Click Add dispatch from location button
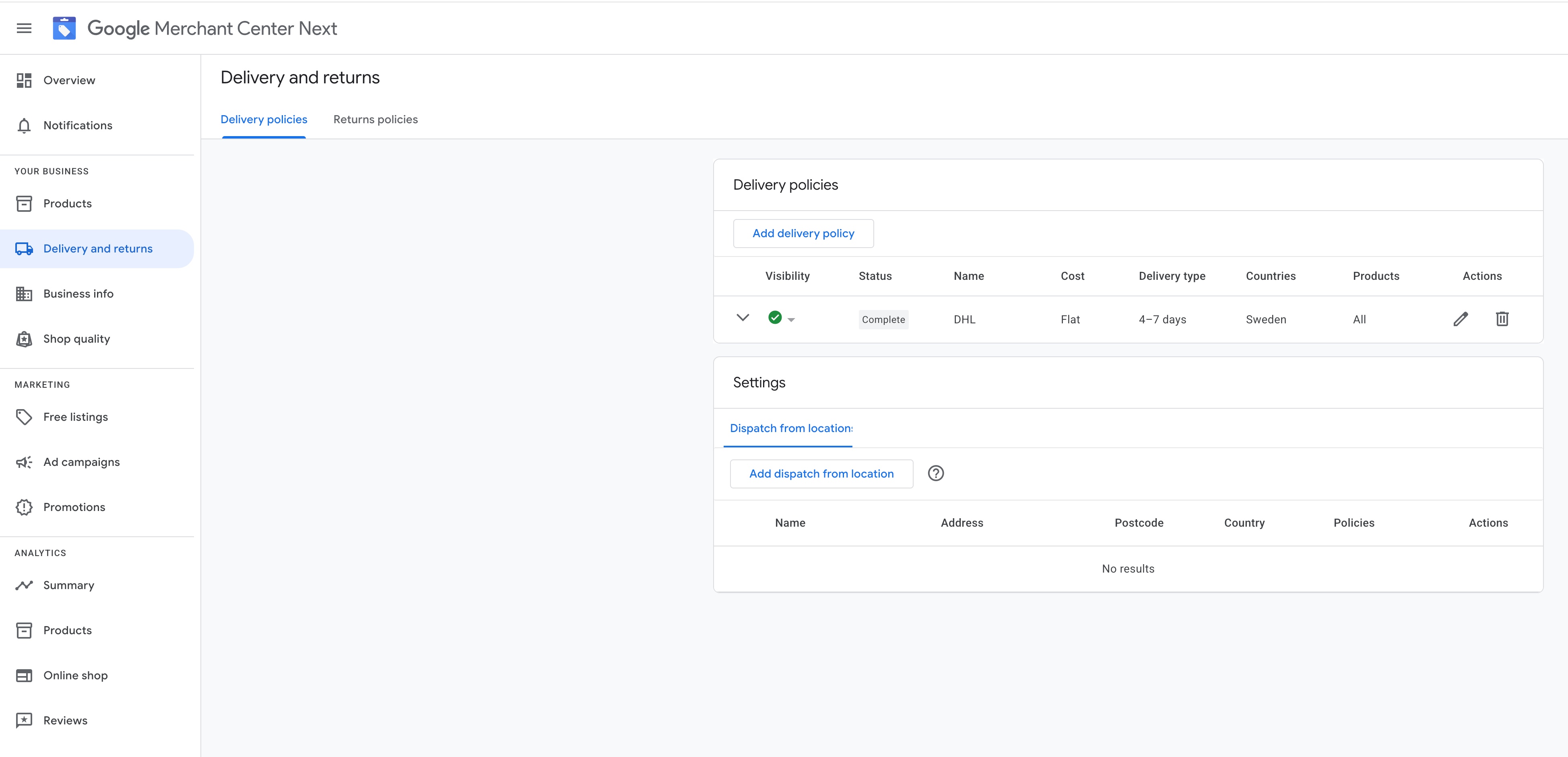 tap(821, 474)
